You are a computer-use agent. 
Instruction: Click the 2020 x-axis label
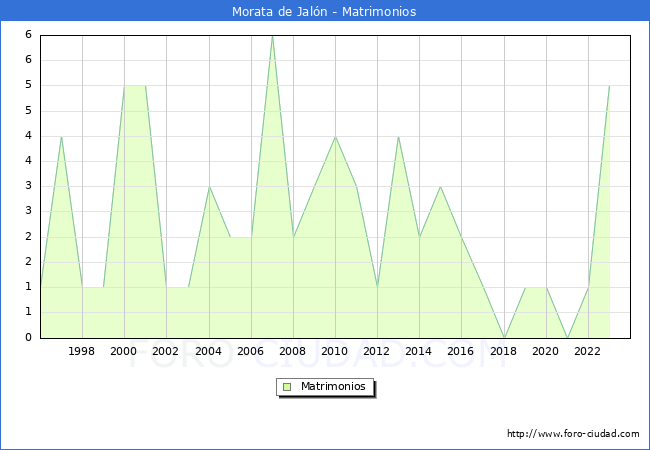coord(545,351)
